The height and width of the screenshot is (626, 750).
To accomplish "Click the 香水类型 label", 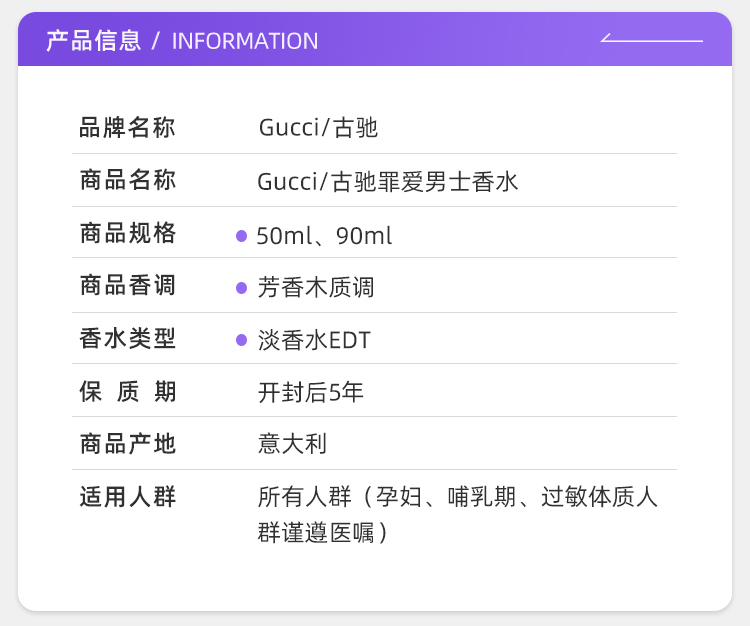I will [x=127, y=339].
